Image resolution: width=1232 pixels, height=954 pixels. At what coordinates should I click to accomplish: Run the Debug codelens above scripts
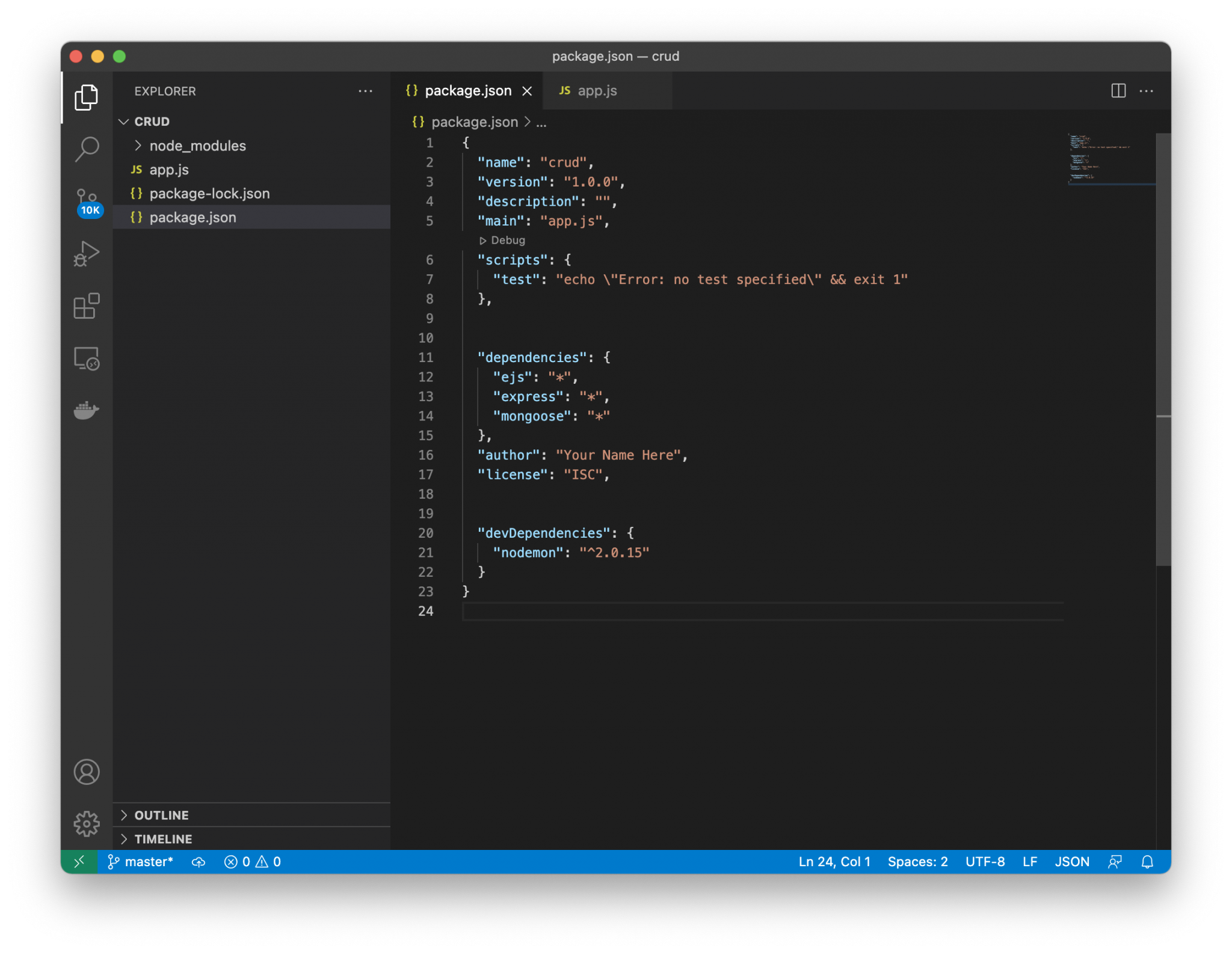[503, 240]
